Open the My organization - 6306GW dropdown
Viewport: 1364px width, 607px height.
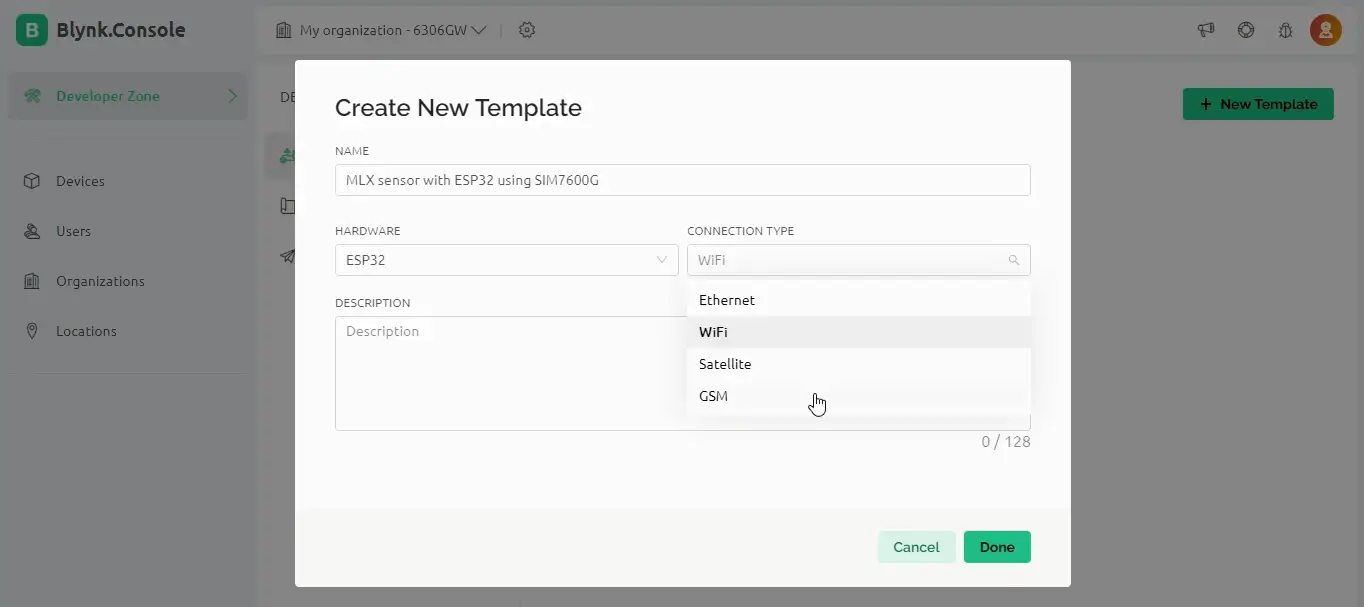[381, 30]
